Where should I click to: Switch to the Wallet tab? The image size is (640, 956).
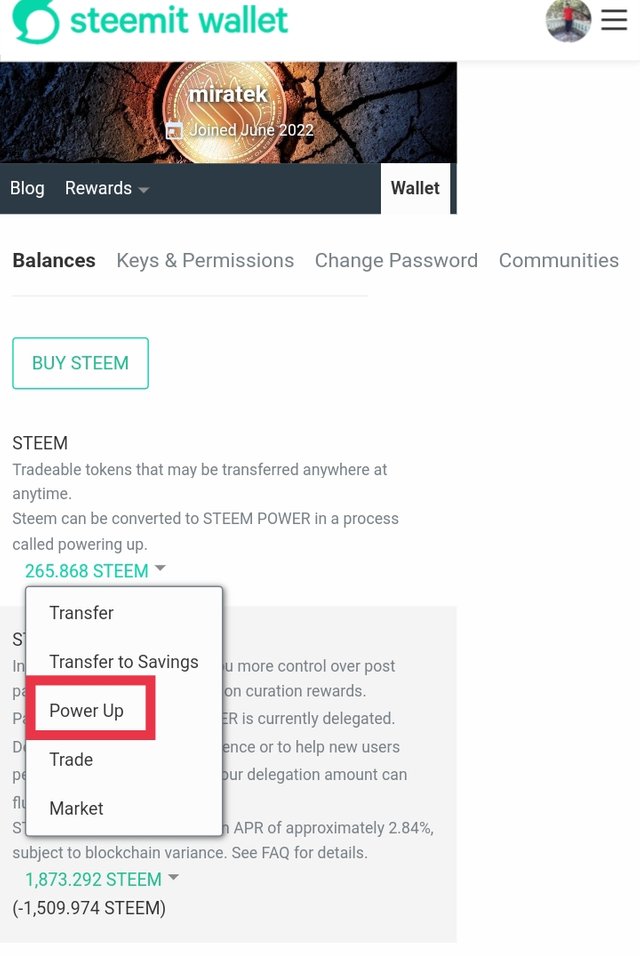coord(415,188)
